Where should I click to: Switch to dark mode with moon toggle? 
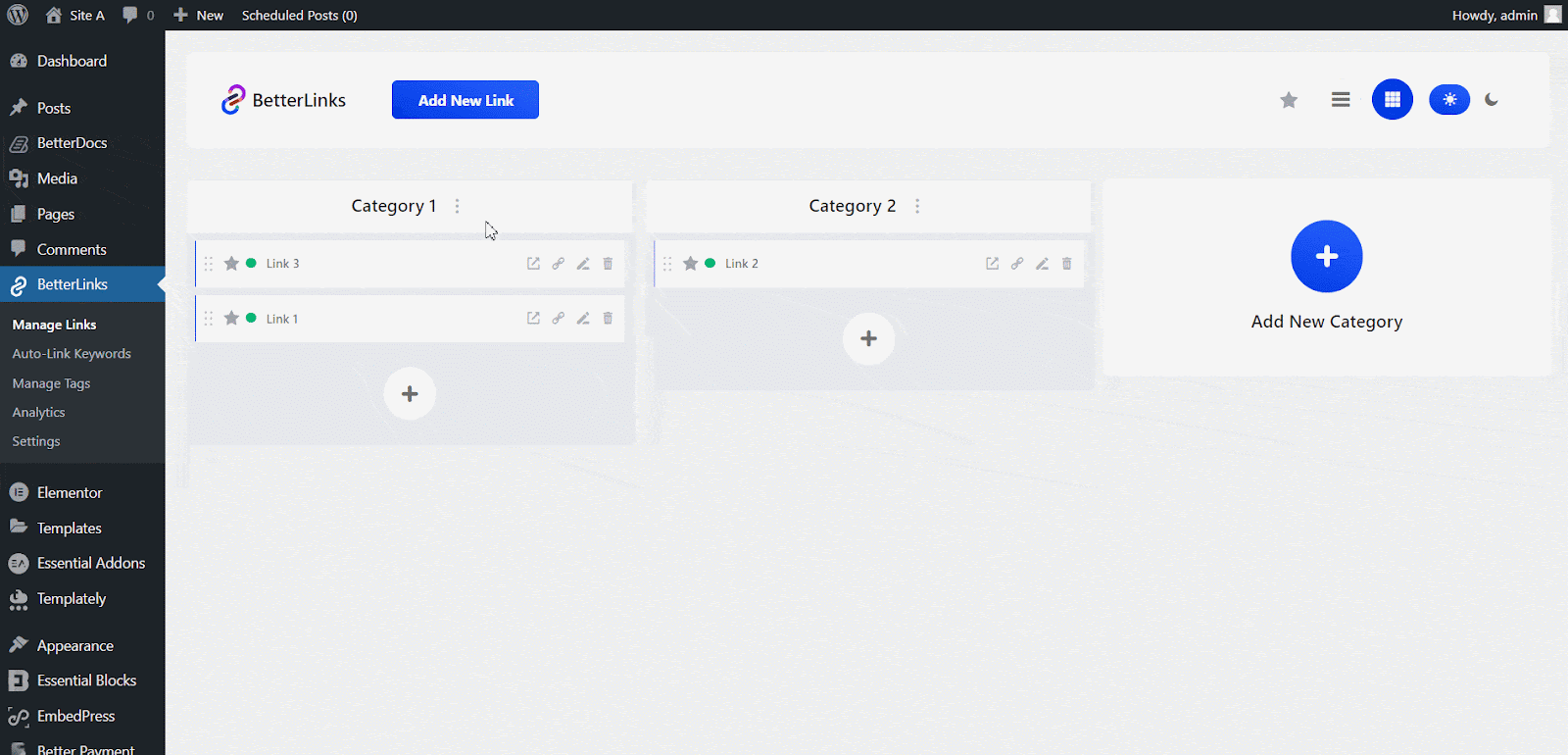pyautogui.click(x=1492, y=100)
